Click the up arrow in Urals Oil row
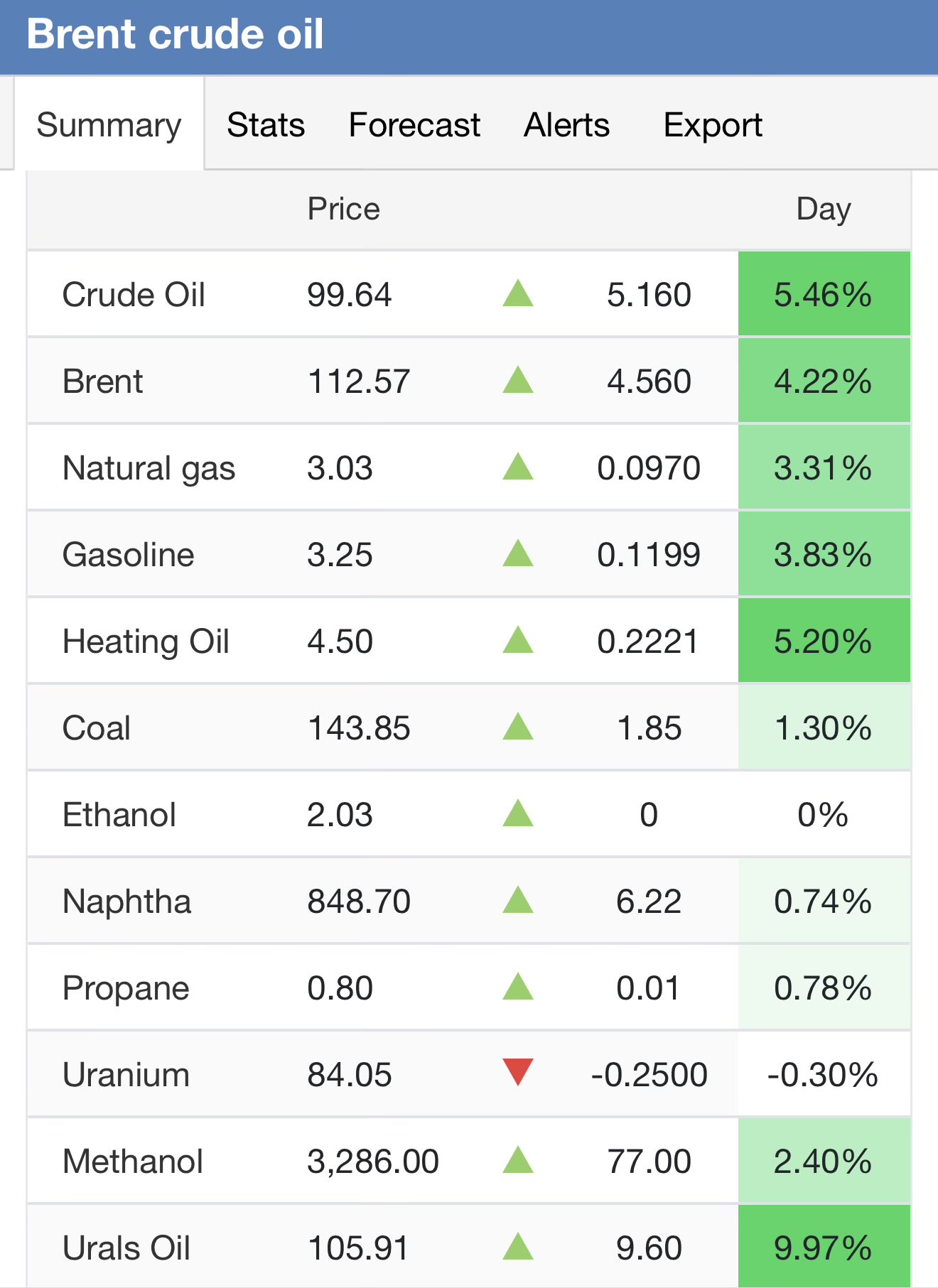This screenshot has width=938, height=1288. (x=518, y=1247)
